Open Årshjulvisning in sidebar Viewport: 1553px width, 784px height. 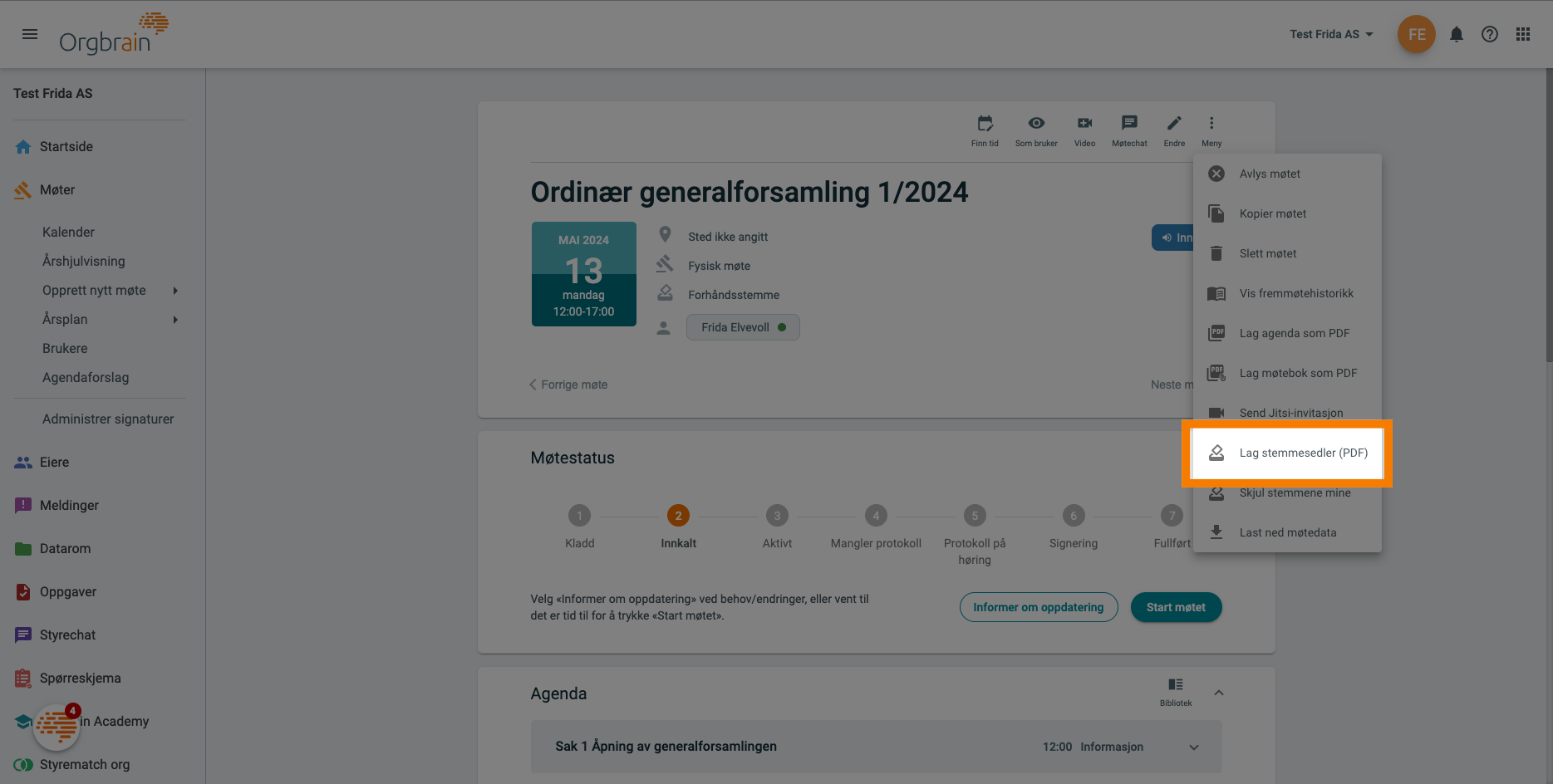coord(84,261)
